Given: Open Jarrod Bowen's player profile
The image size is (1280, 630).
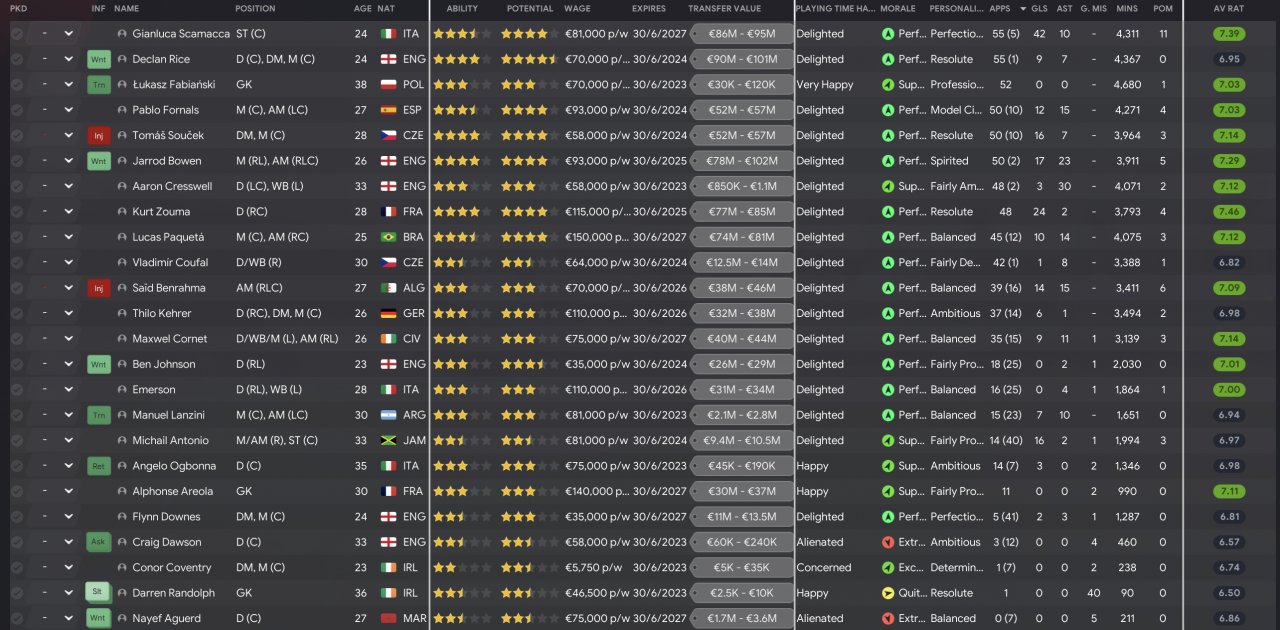Looking at the screenshot, I should (x=166, y=161).
